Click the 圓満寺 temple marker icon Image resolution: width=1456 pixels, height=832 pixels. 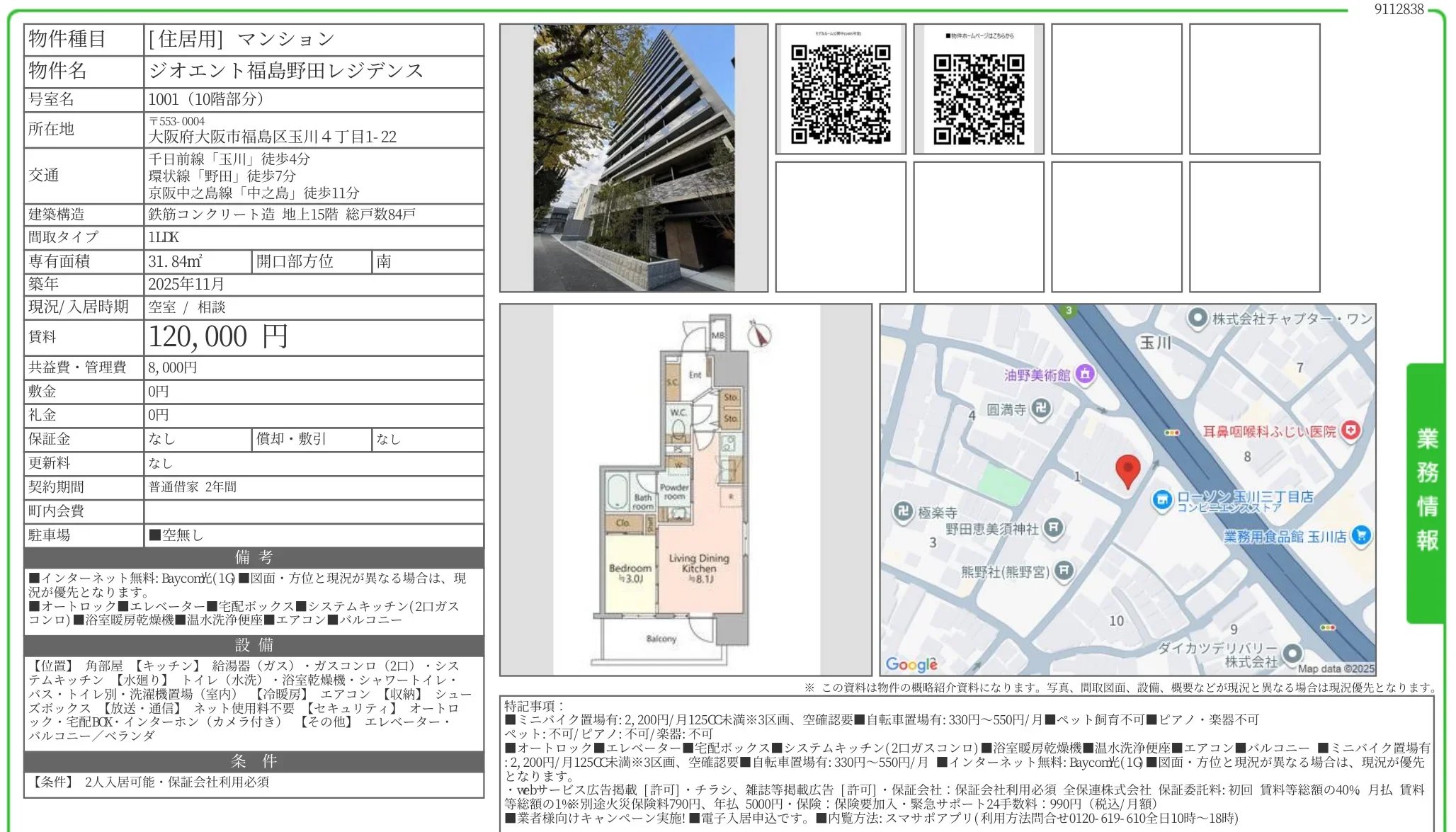pyautogui.click(x=1040, y=409)
